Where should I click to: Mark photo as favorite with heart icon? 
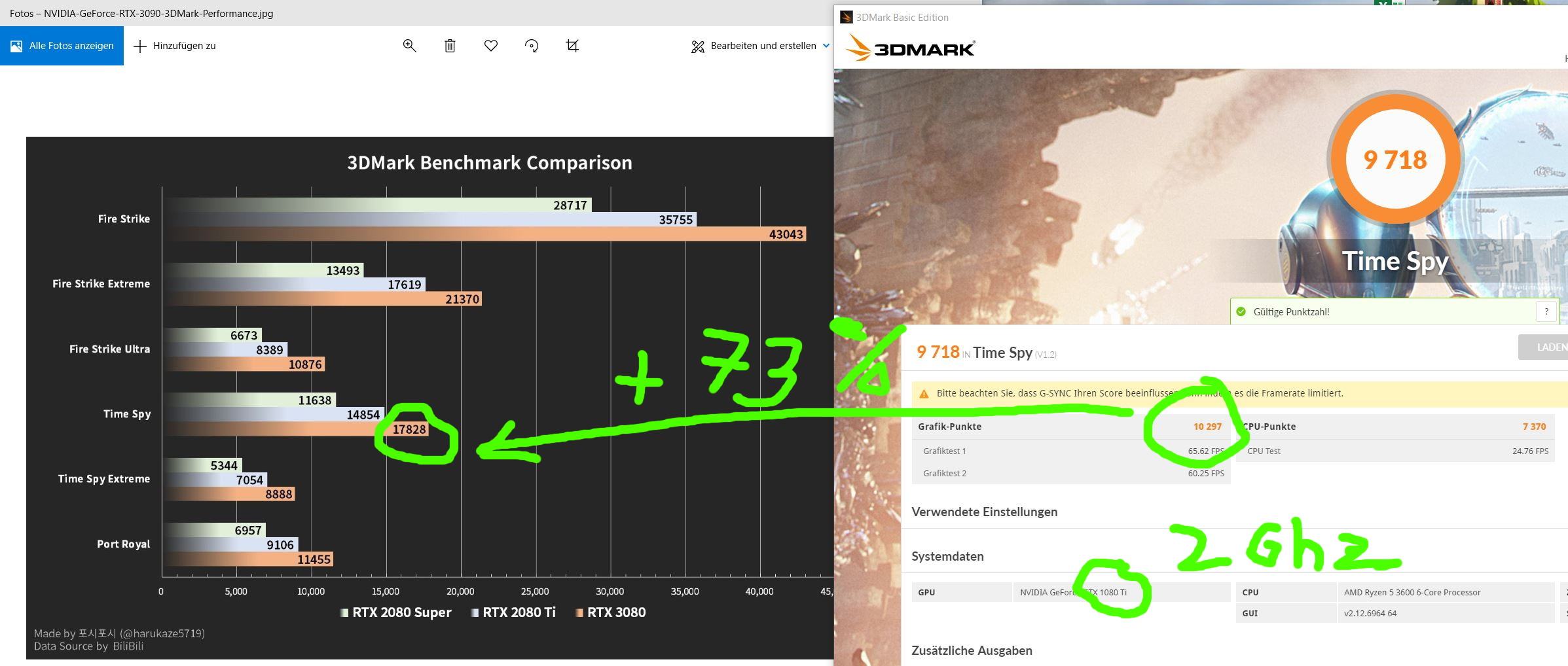(x=491, y=46)
